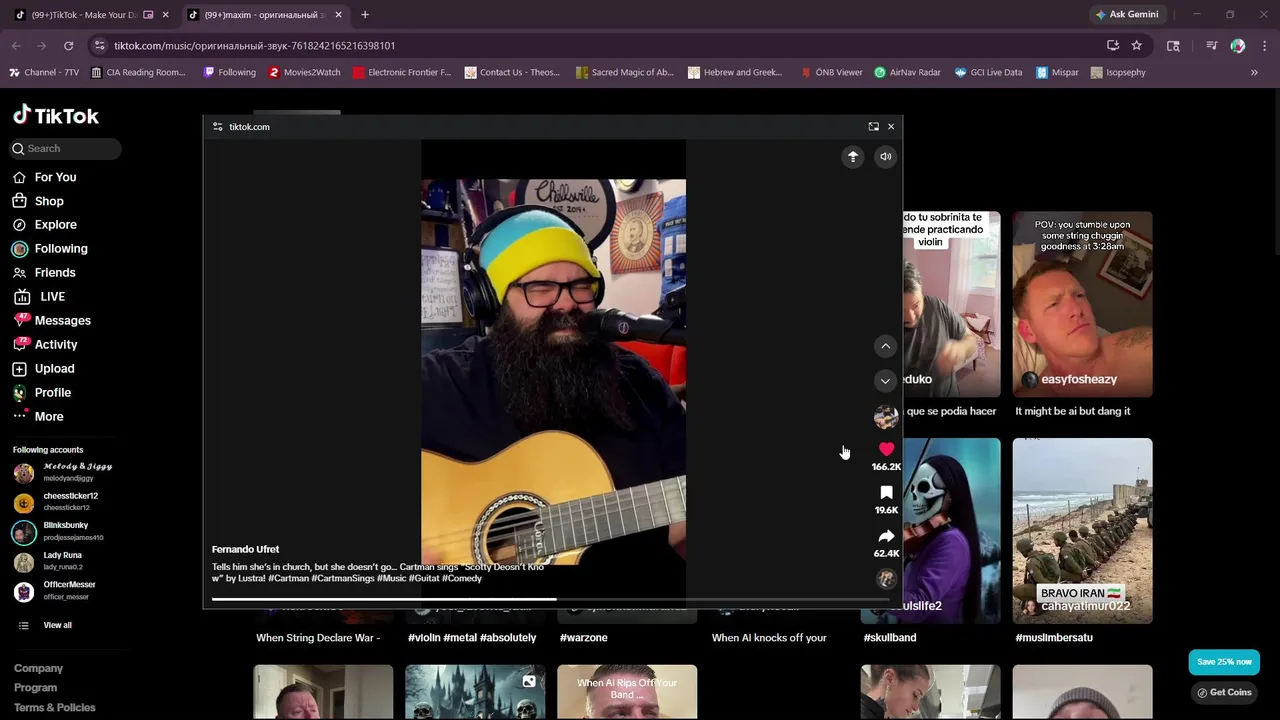Go back in browser history
The image size is (1280, 720).
pyautogui.click(x=16, y=46)
